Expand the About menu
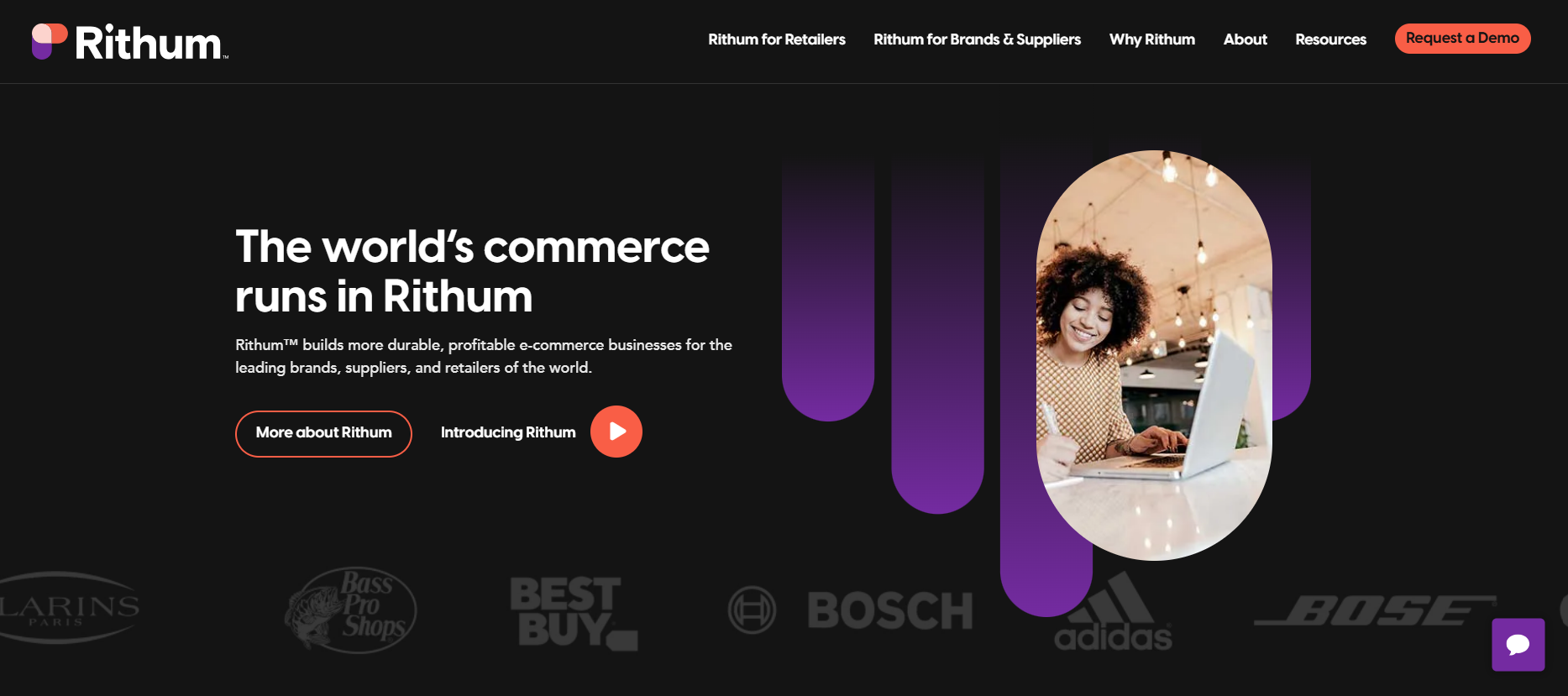 click(1245, 39)
